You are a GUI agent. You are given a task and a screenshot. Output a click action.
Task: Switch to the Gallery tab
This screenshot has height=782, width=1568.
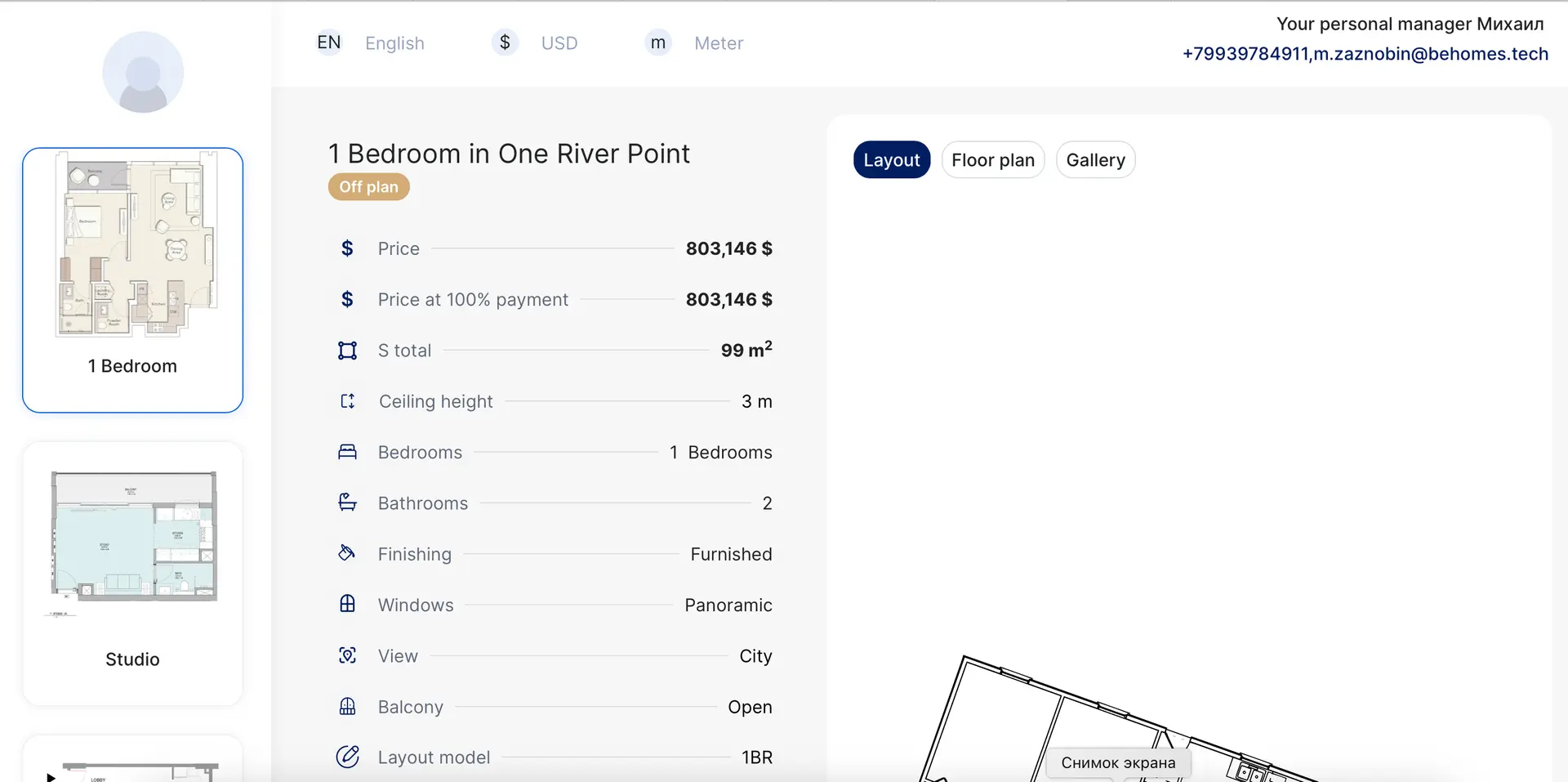[x=1095, y=160]
